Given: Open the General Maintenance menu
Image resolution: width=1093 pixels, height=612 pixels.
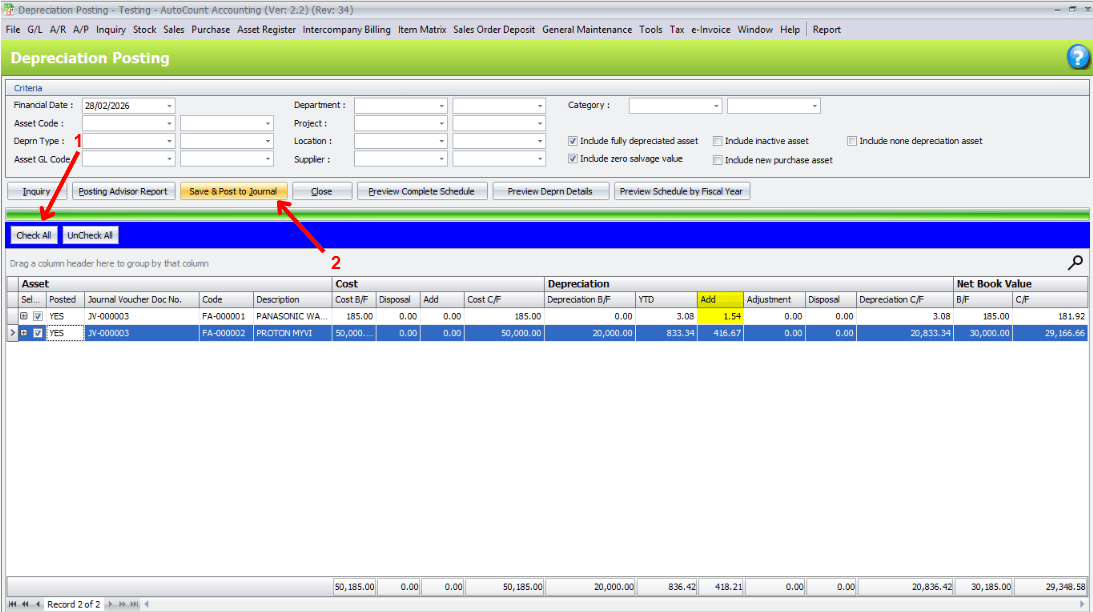Looking at the screenshot, I should tap(587, 30).
